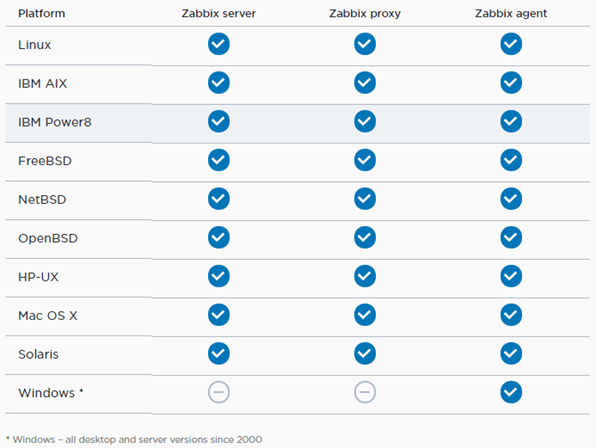Select the Zabbix proxy column header

[365, 14]
